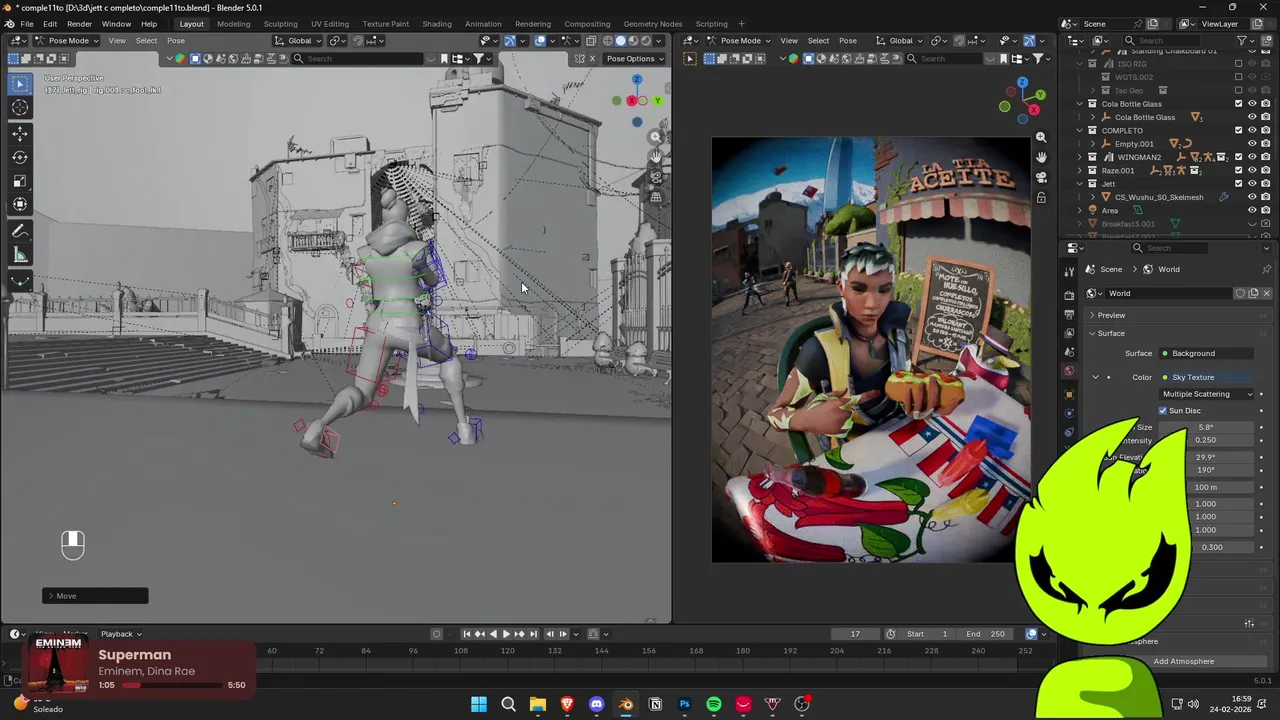Toggle camera view icon in right viewport

point(1041,177)
